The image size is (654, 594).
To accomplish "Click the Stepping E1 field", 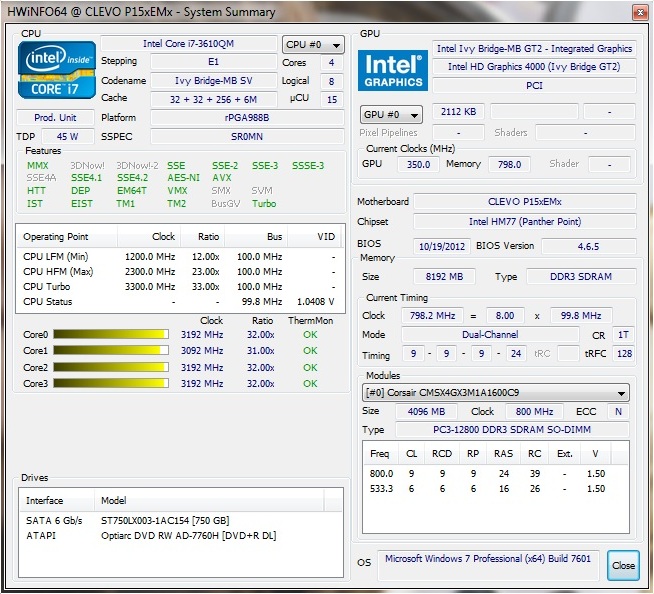I will click(x=214, y=62).
